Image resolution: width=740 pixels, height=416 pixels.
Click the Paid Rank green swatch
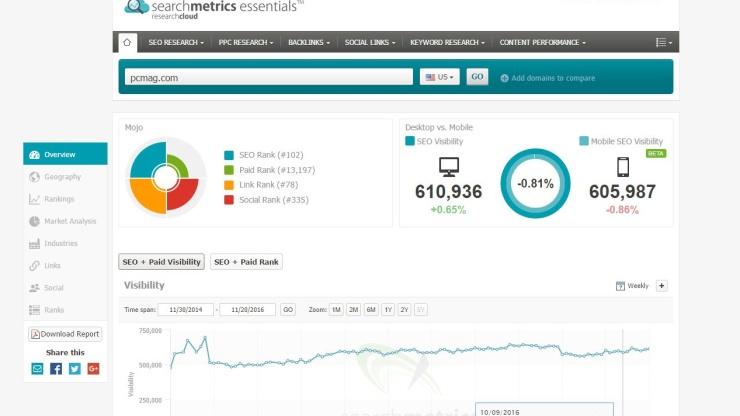click(229, 170)
